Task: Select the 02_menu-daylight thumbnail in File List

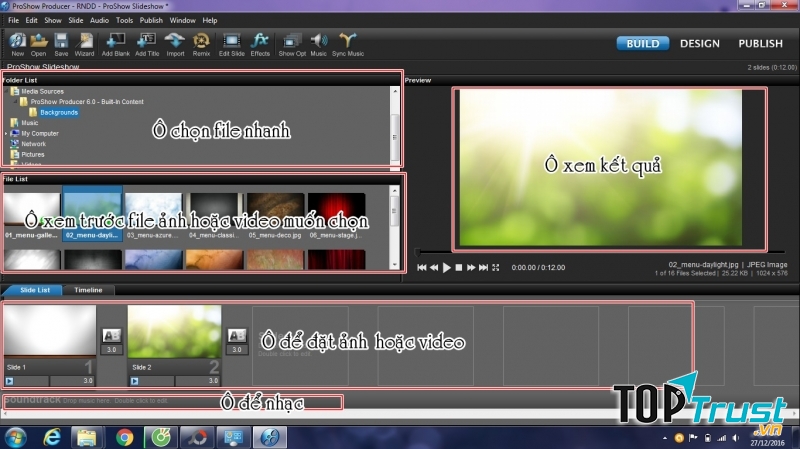Action: [x=92, y=210]
